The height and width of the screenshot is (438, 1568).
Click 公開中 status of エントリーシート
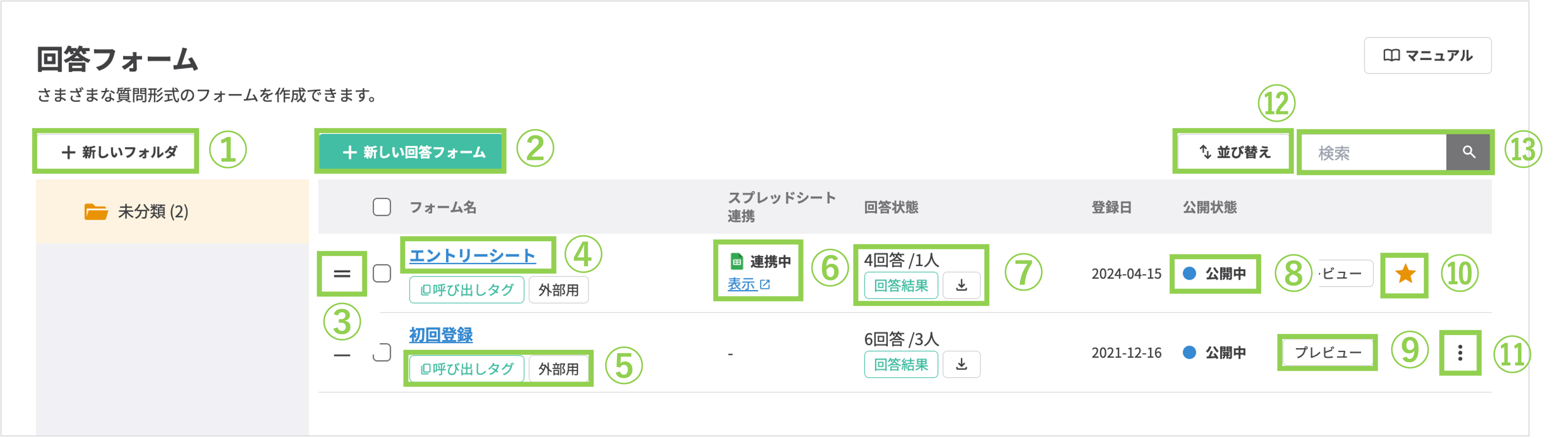1215,273
